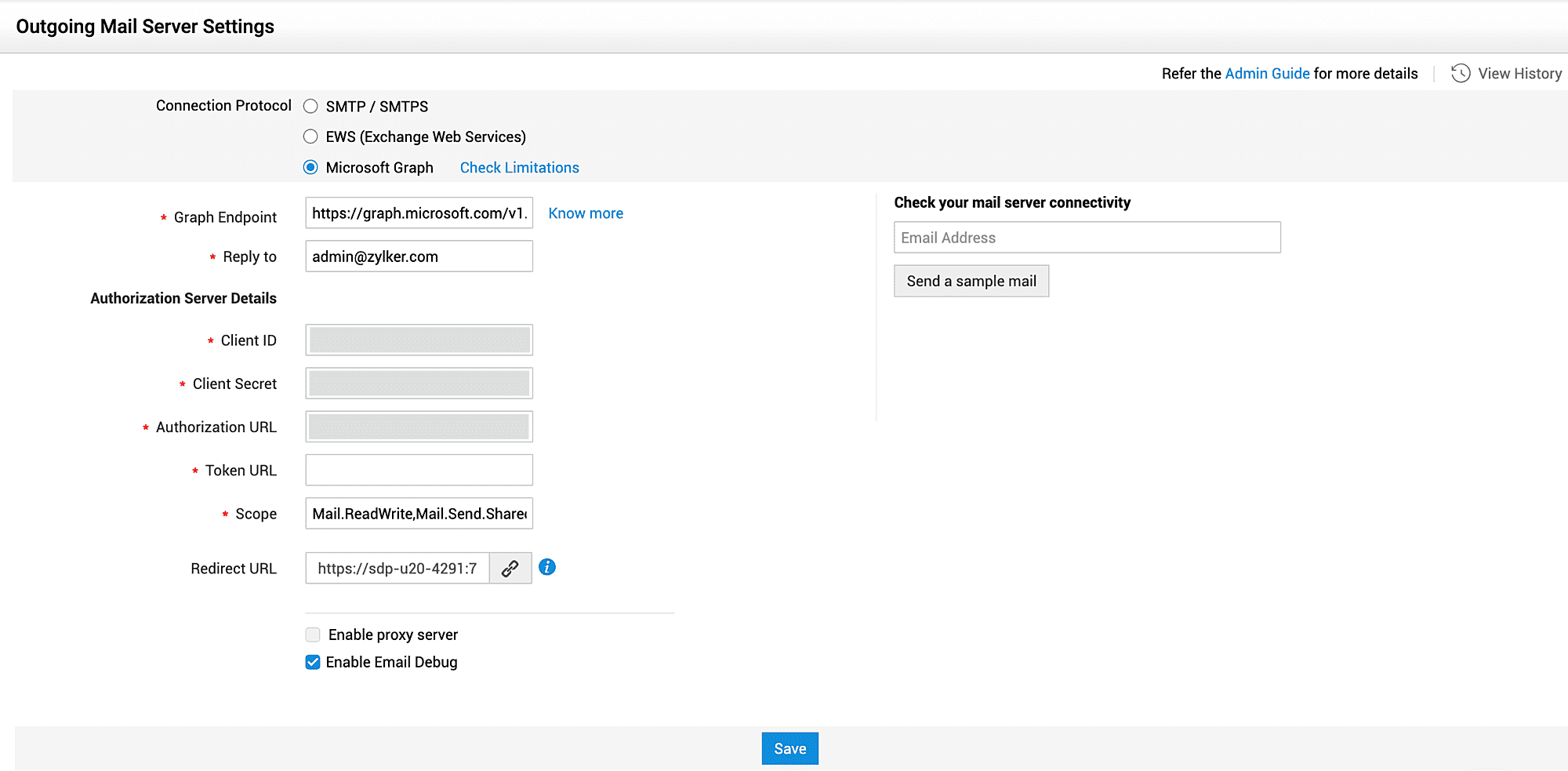The image size is (1568, 771).
Task: Select the Microsoft Graph radio button
Action: point(311,167)
